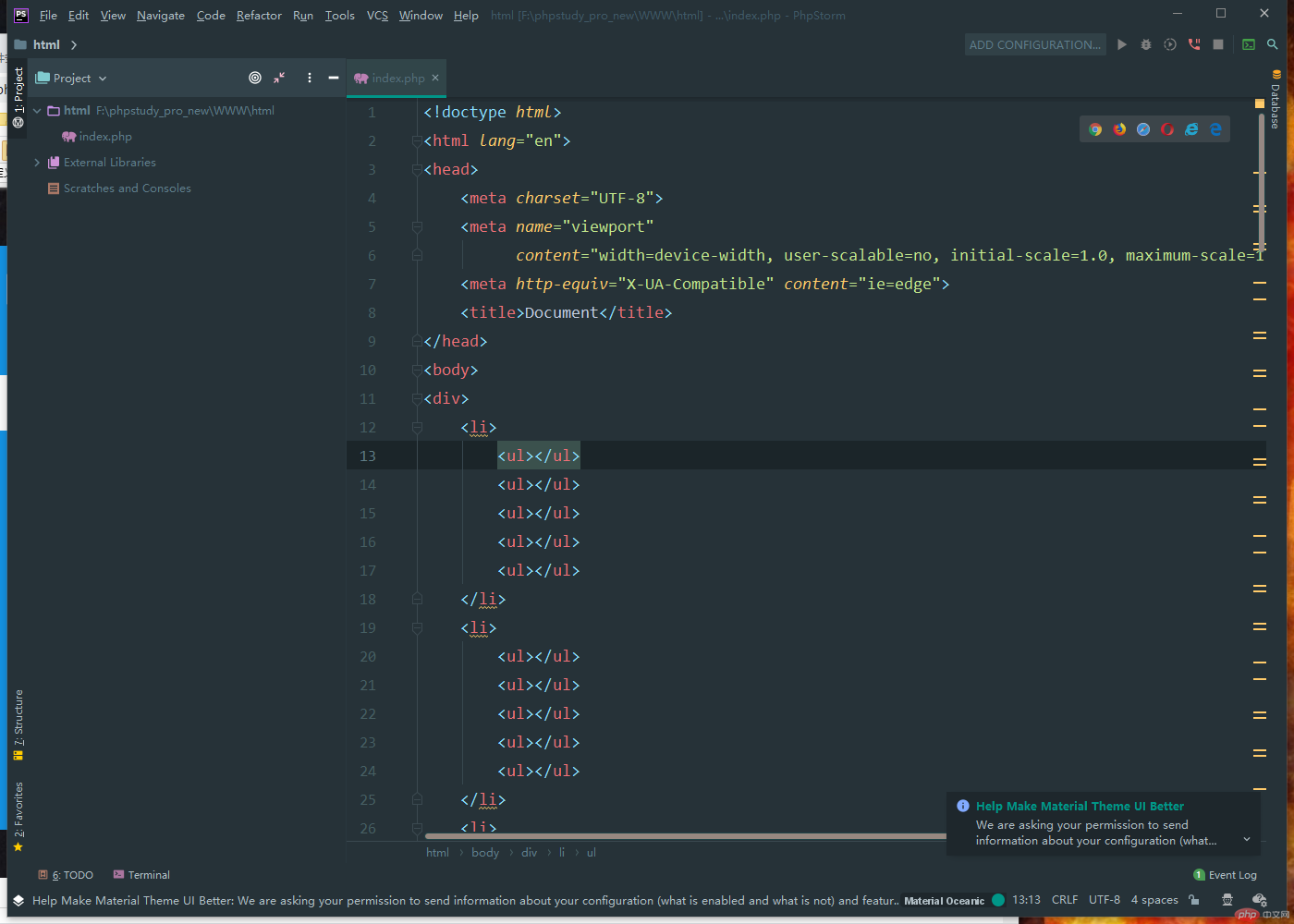Click html breadcrumb segment at editor bottom
The image size is (1294, 924).
coord(437,853)
